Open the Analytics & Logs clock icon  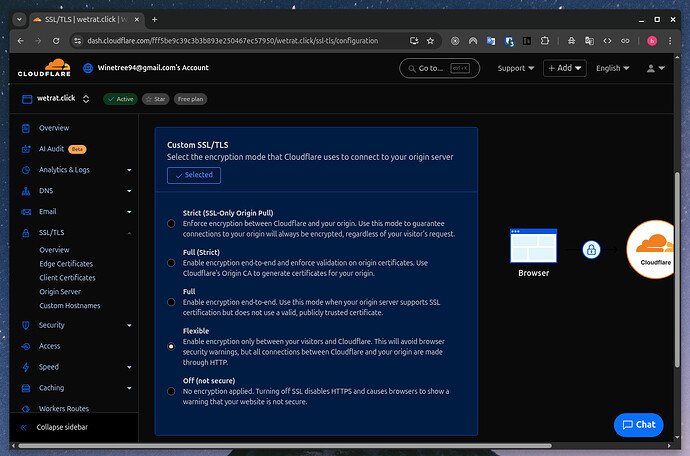26,170
